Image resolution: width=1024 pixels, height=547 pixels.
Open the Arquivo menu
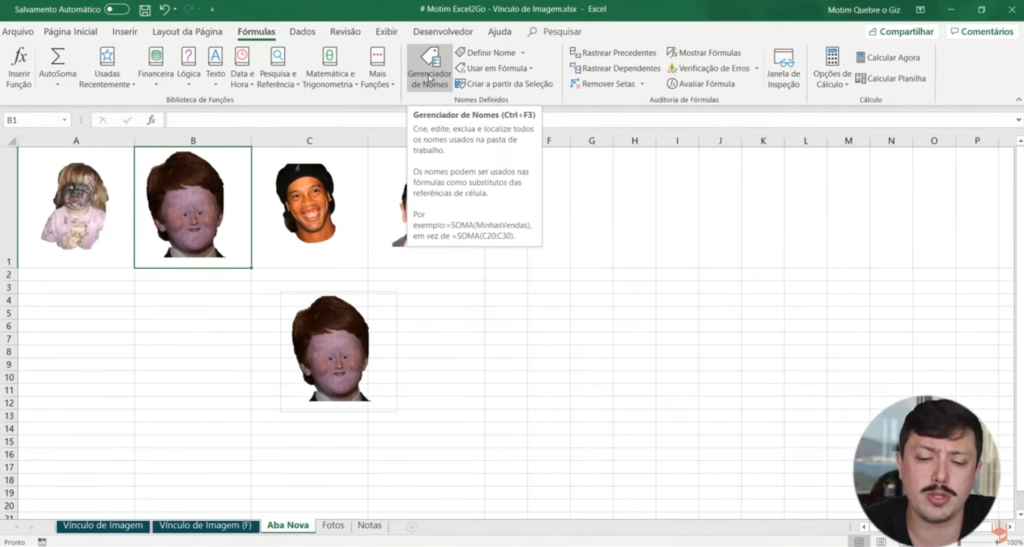[x=18, y=31]
